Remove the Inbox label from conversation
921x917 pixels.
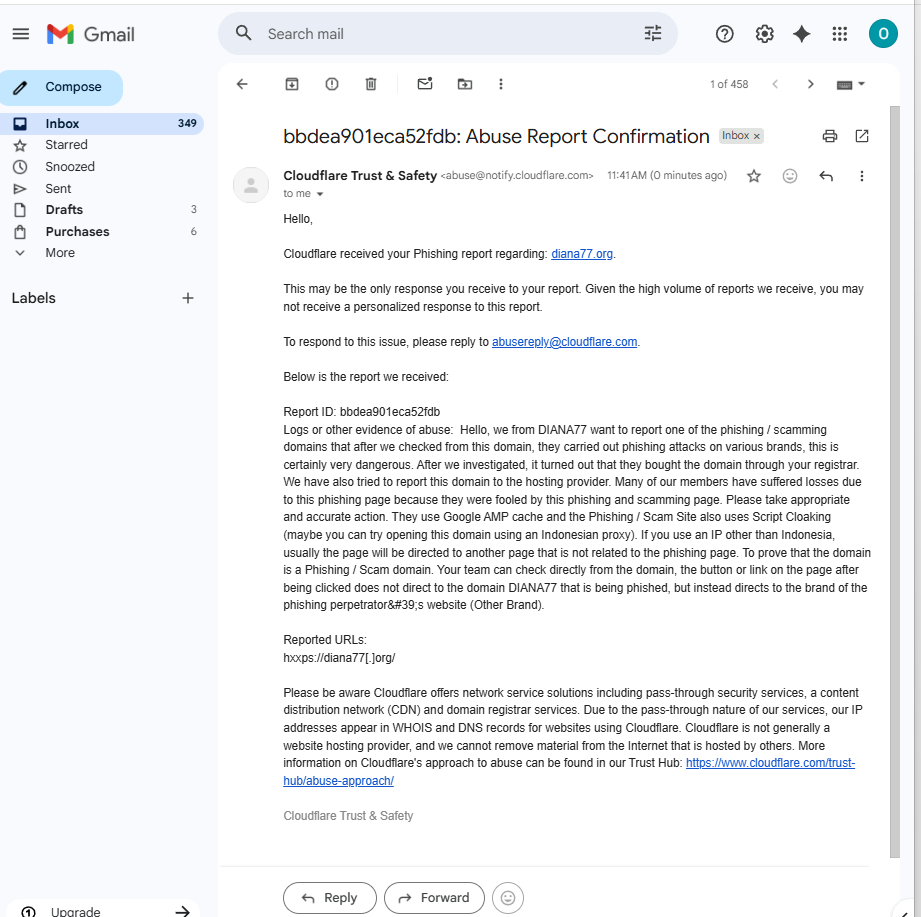[757, 136]
